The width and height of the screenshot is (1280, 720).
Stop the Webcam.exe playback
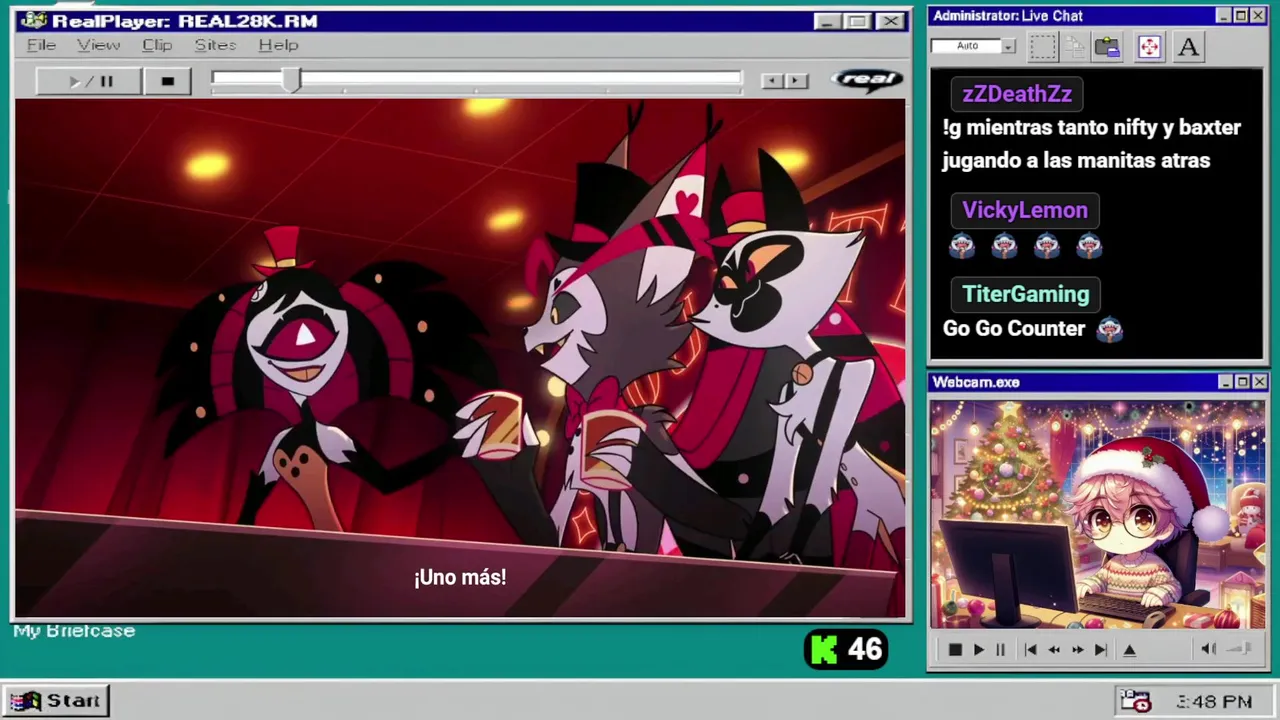pyautogui.click(x=955, y=650)
